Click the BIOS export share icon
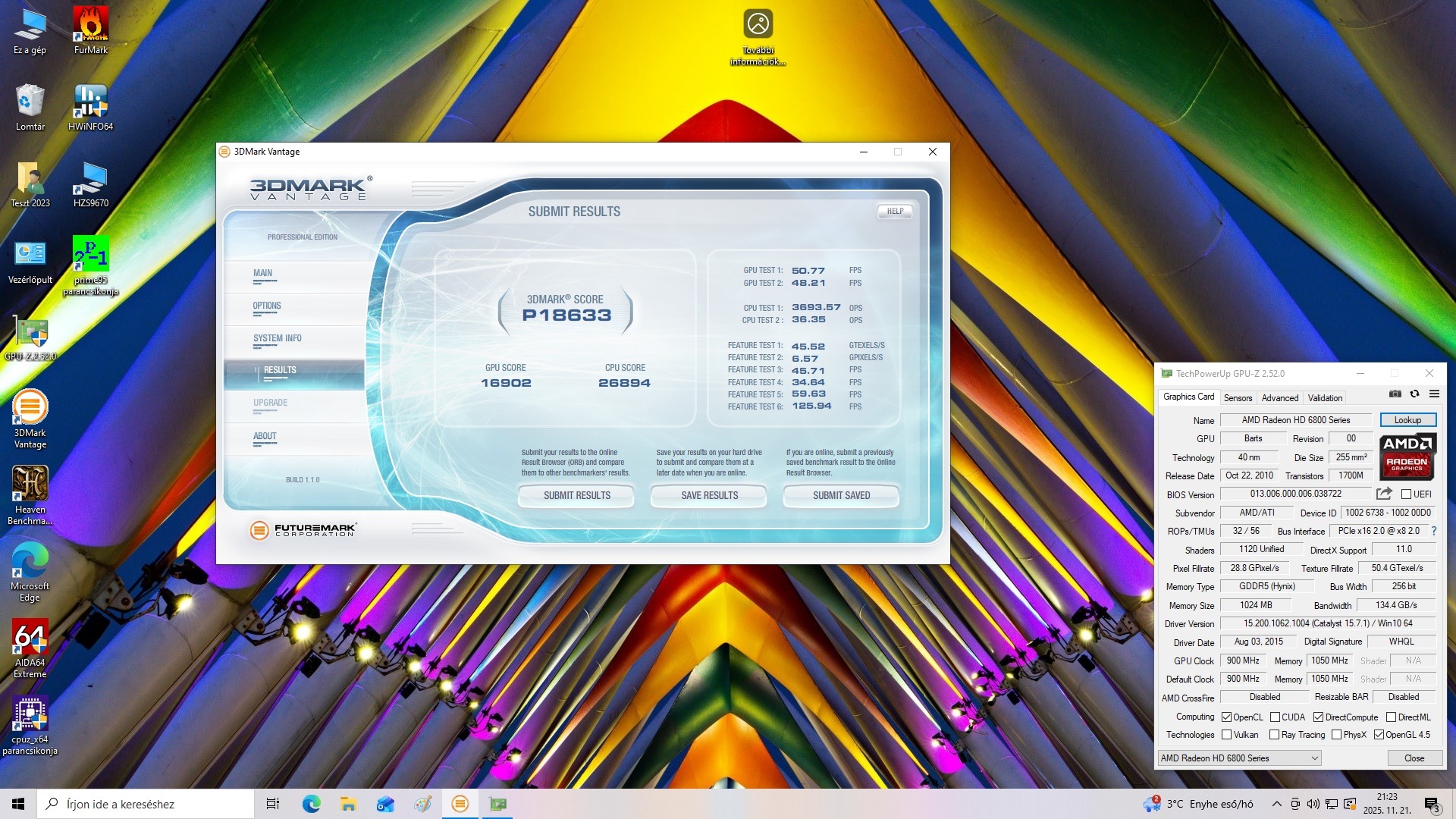The width and height of the screenshot is (1456, 819). 1384,494
